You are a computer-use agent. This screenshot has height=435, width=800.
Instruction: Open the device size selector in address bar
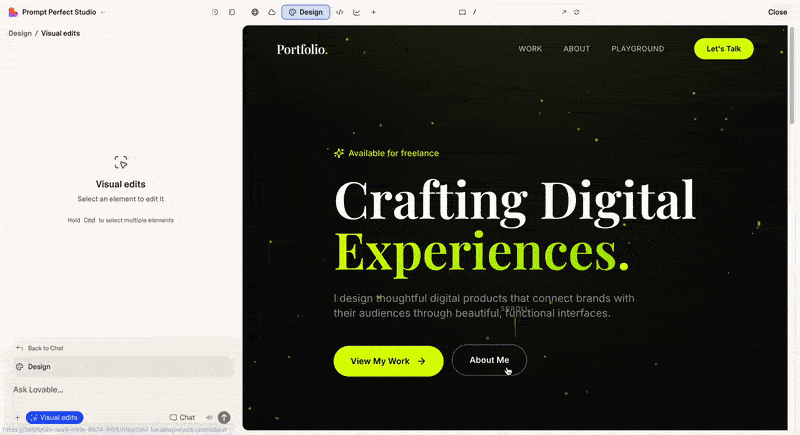tap(462, 12)
